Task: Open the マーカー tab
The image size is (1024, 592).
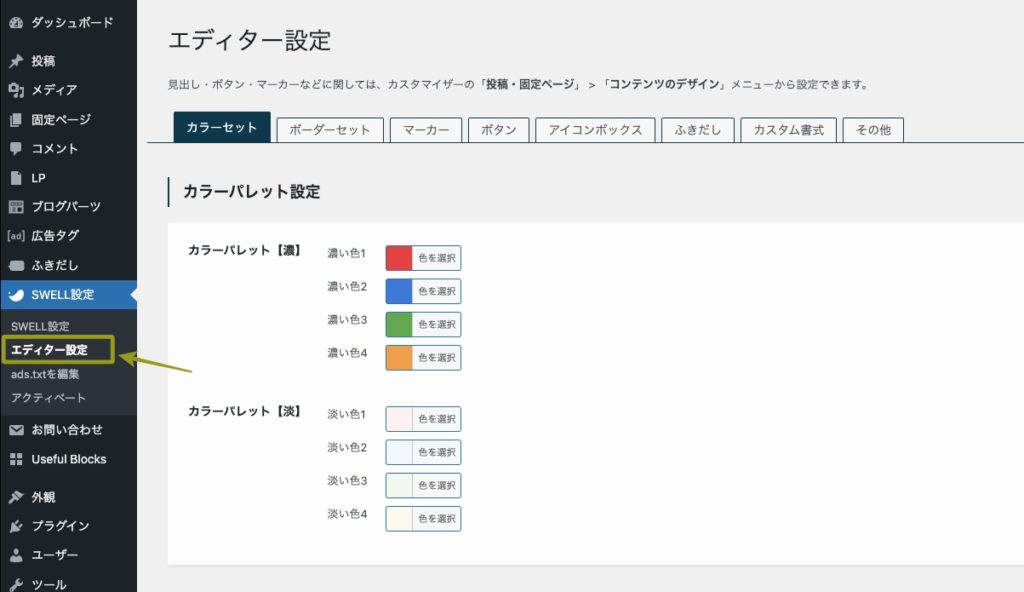Action: tap(425, 130)
